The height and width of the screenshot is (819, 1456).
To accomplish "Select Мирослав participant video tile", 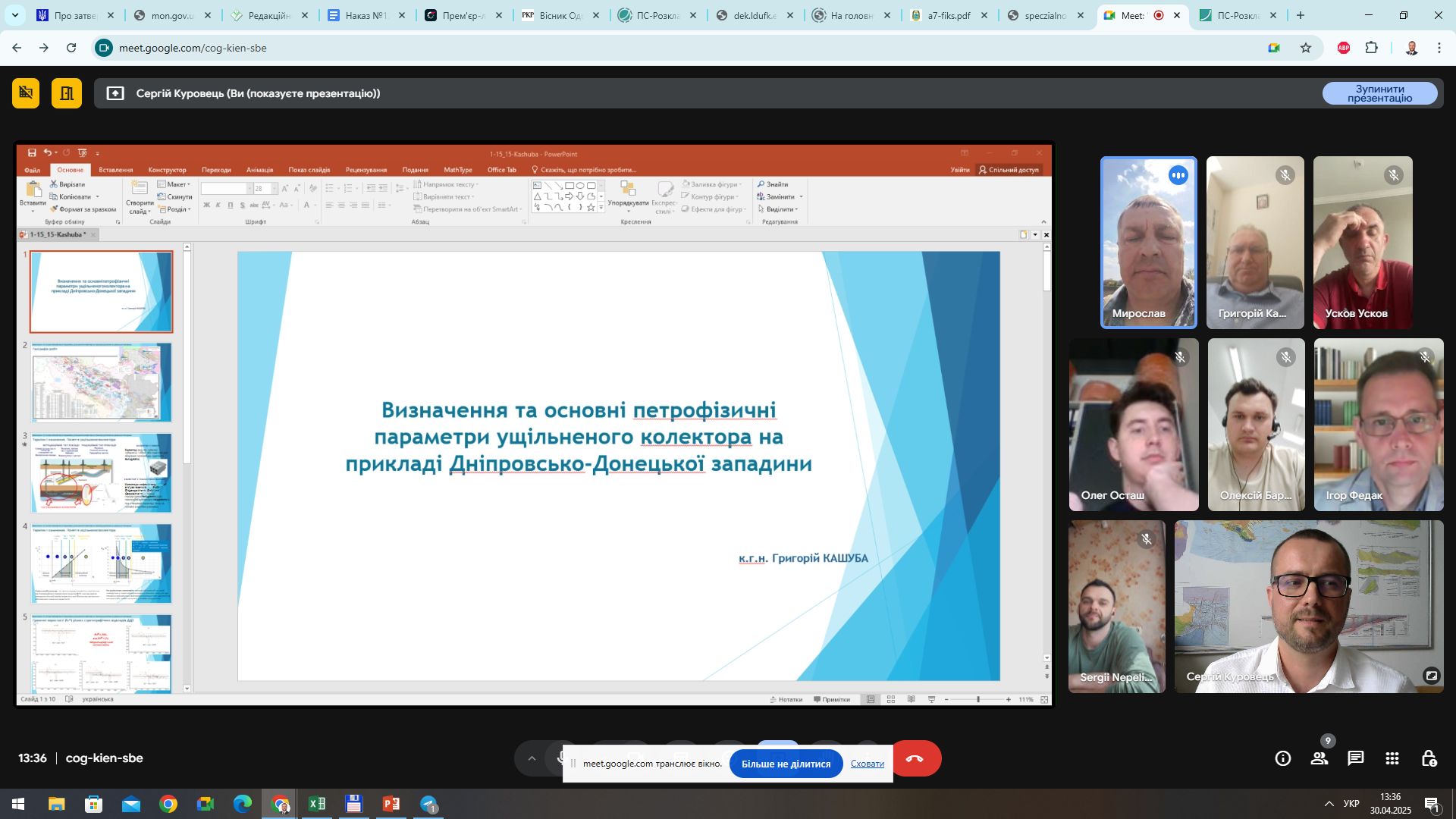I will coord(1148,243).
